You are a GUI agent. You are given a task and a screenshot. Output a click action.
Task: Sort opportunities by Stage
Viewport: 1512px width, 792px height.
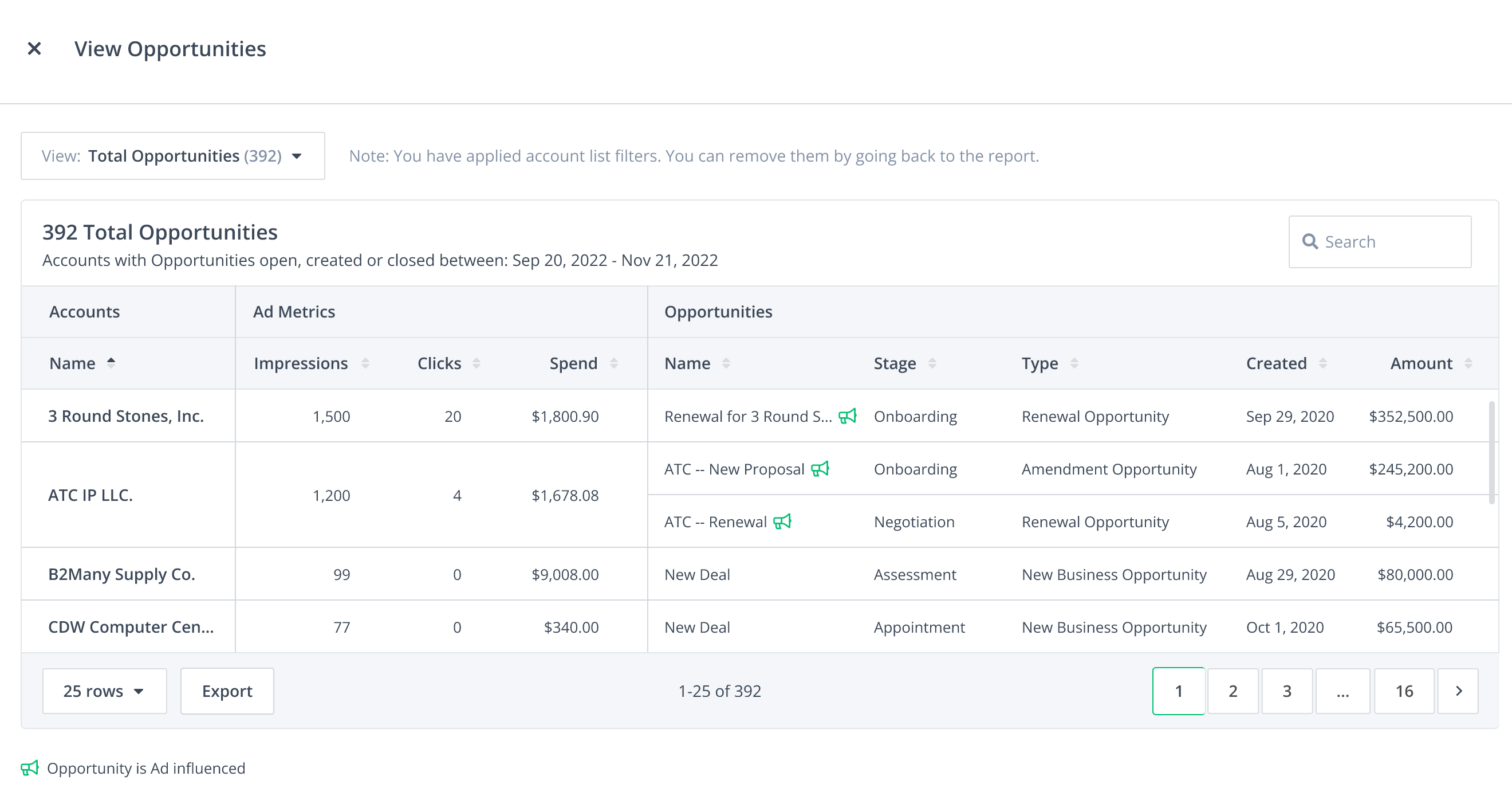coord(931,363)
